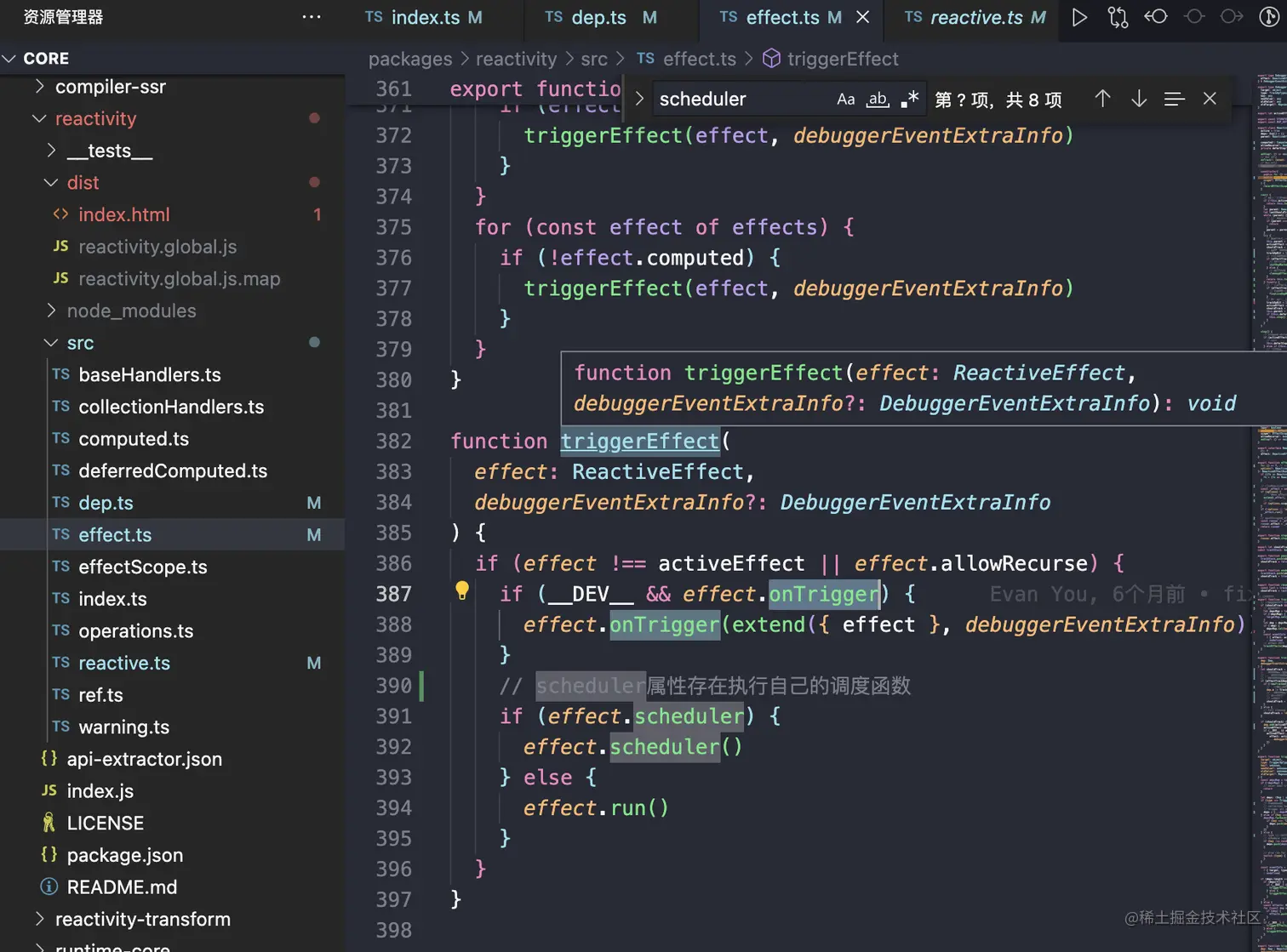
Task: Open reactivity.global.js.map in dist folder
Action: [172, 278]
